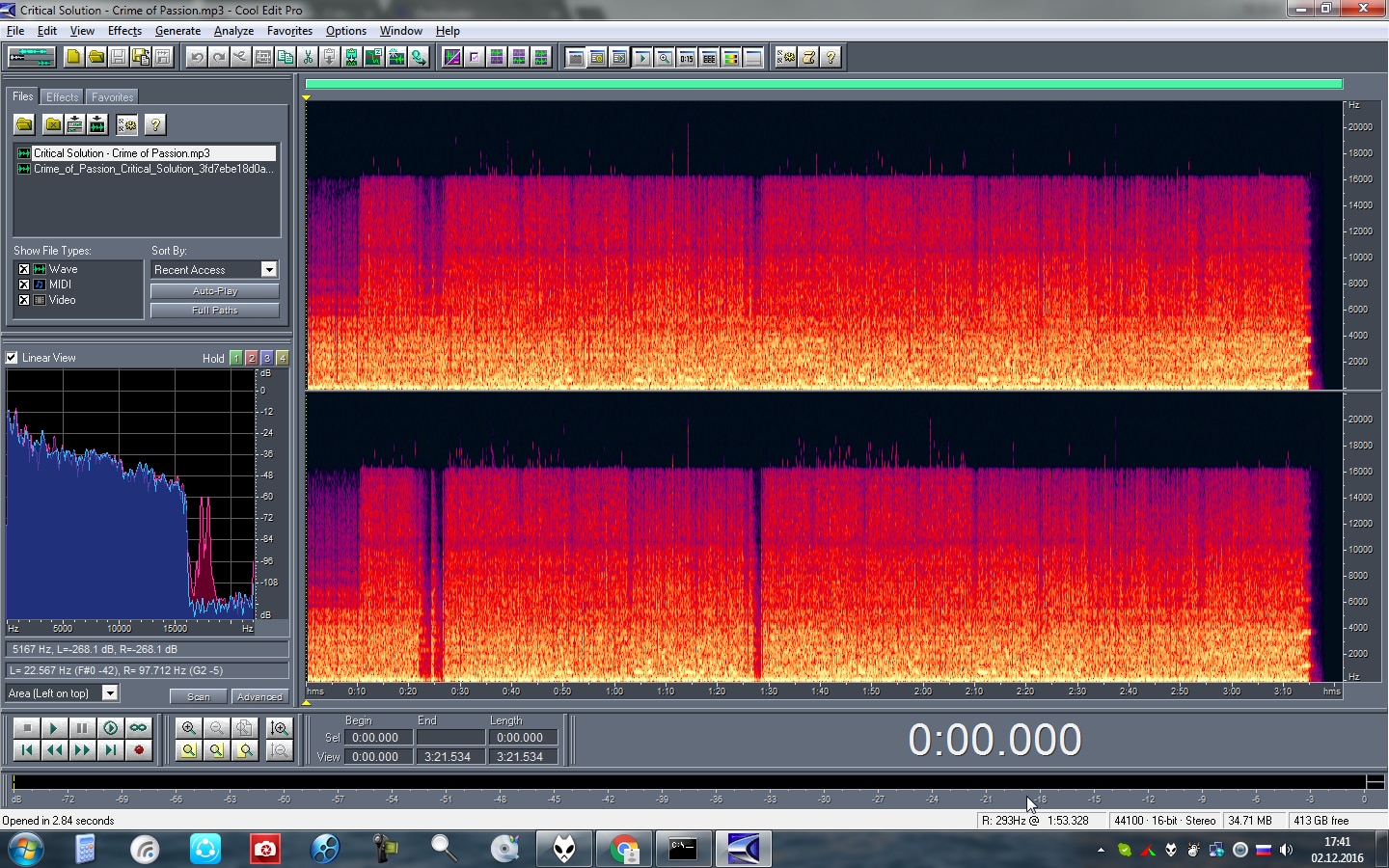Open the Area (Left on top) dropdown
The image size is (1389, 868).
point(110,693)
